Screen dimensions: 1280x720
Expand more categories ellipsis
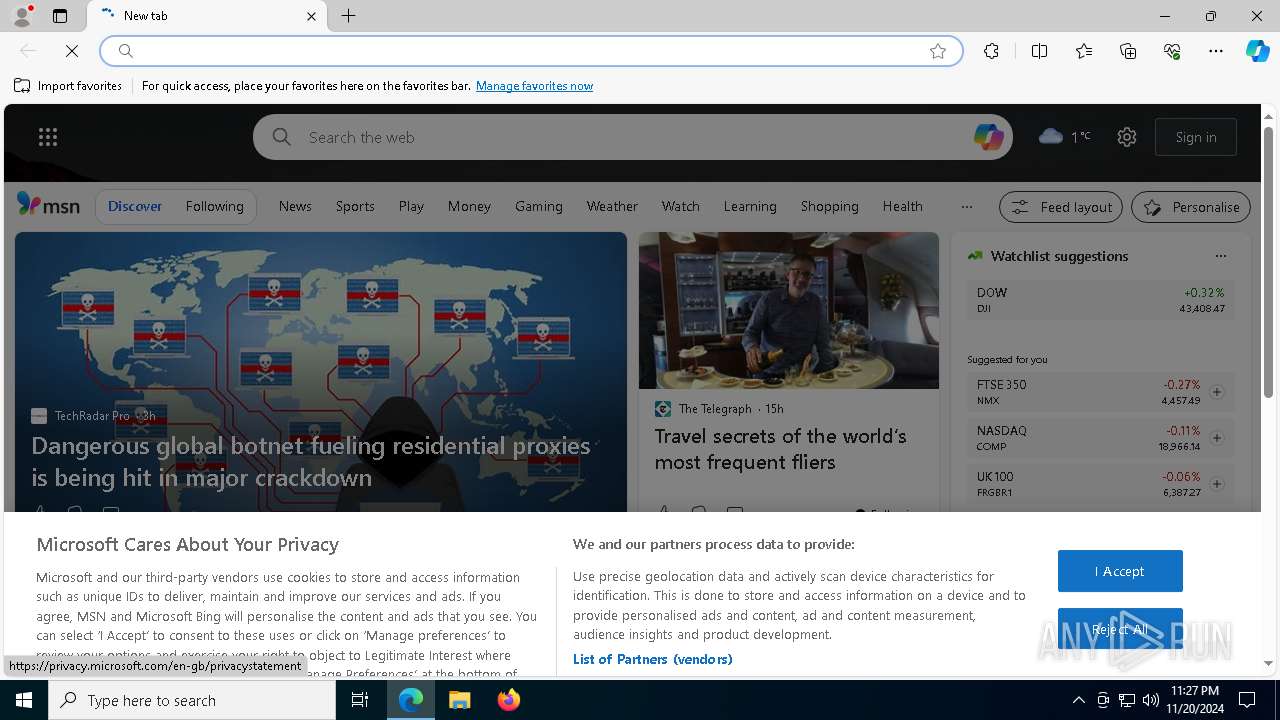tap(966, 206)
